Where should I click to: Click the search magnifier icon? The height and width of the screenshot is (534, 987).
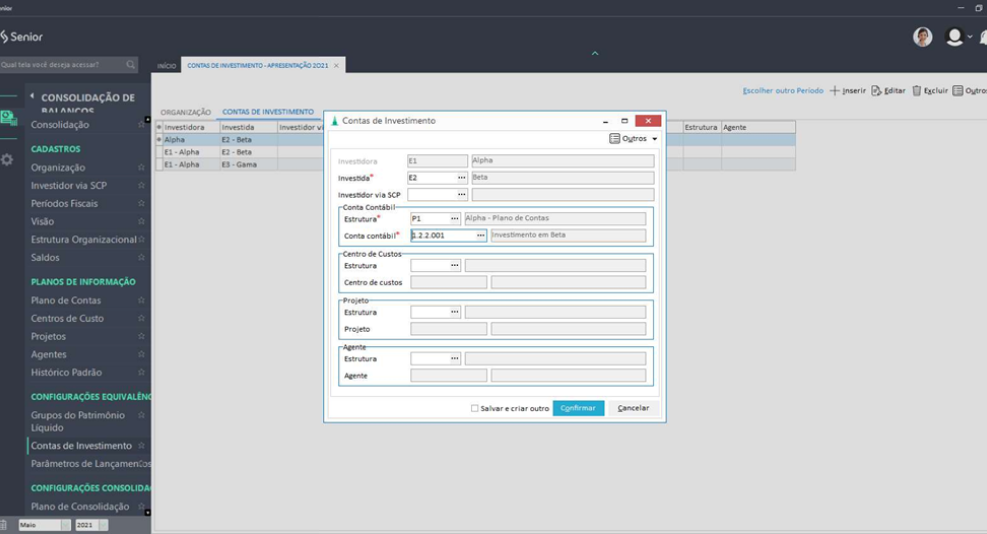pos(130,65)
